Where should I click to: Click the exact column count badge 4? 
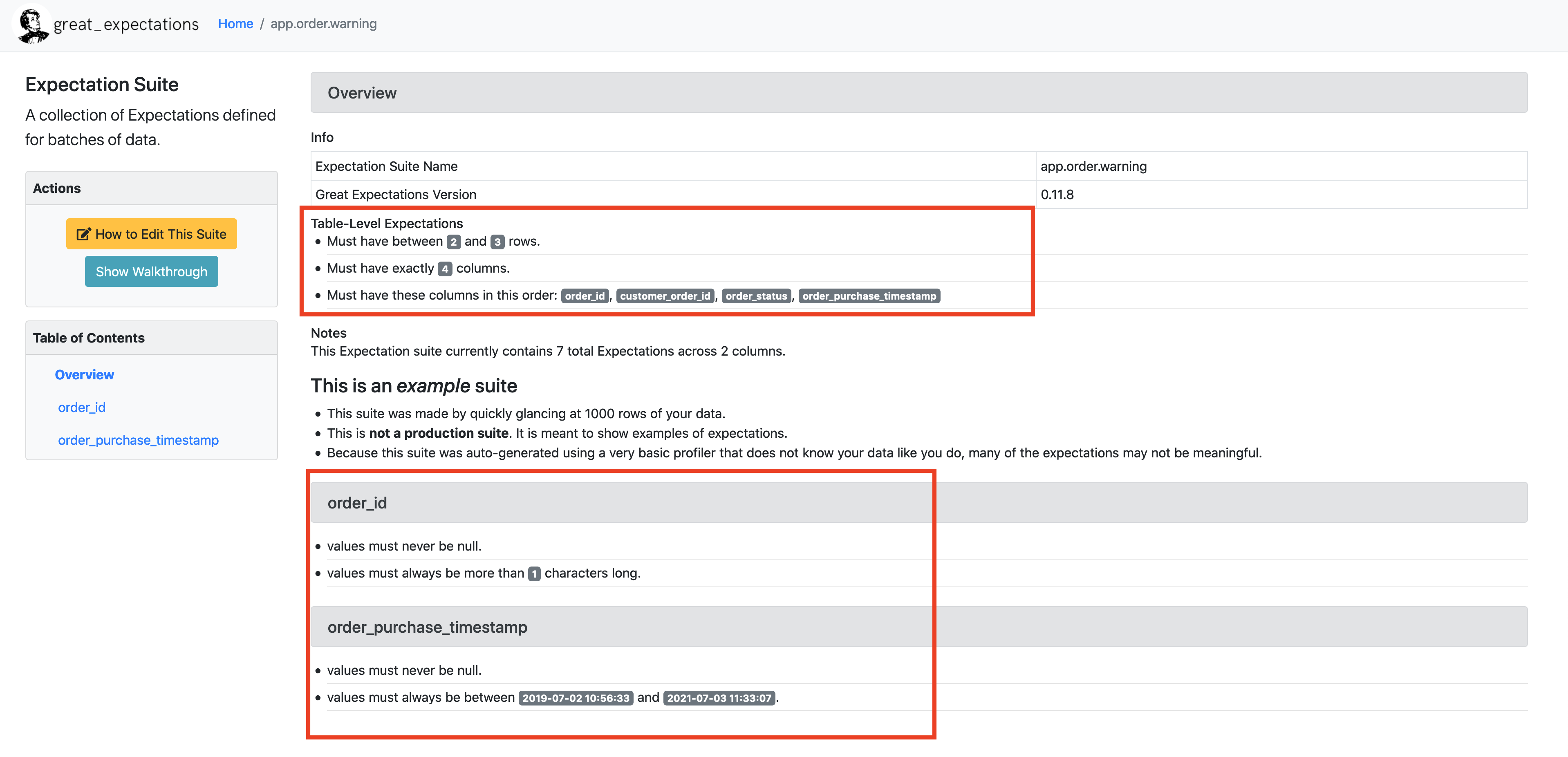point(445,269)
